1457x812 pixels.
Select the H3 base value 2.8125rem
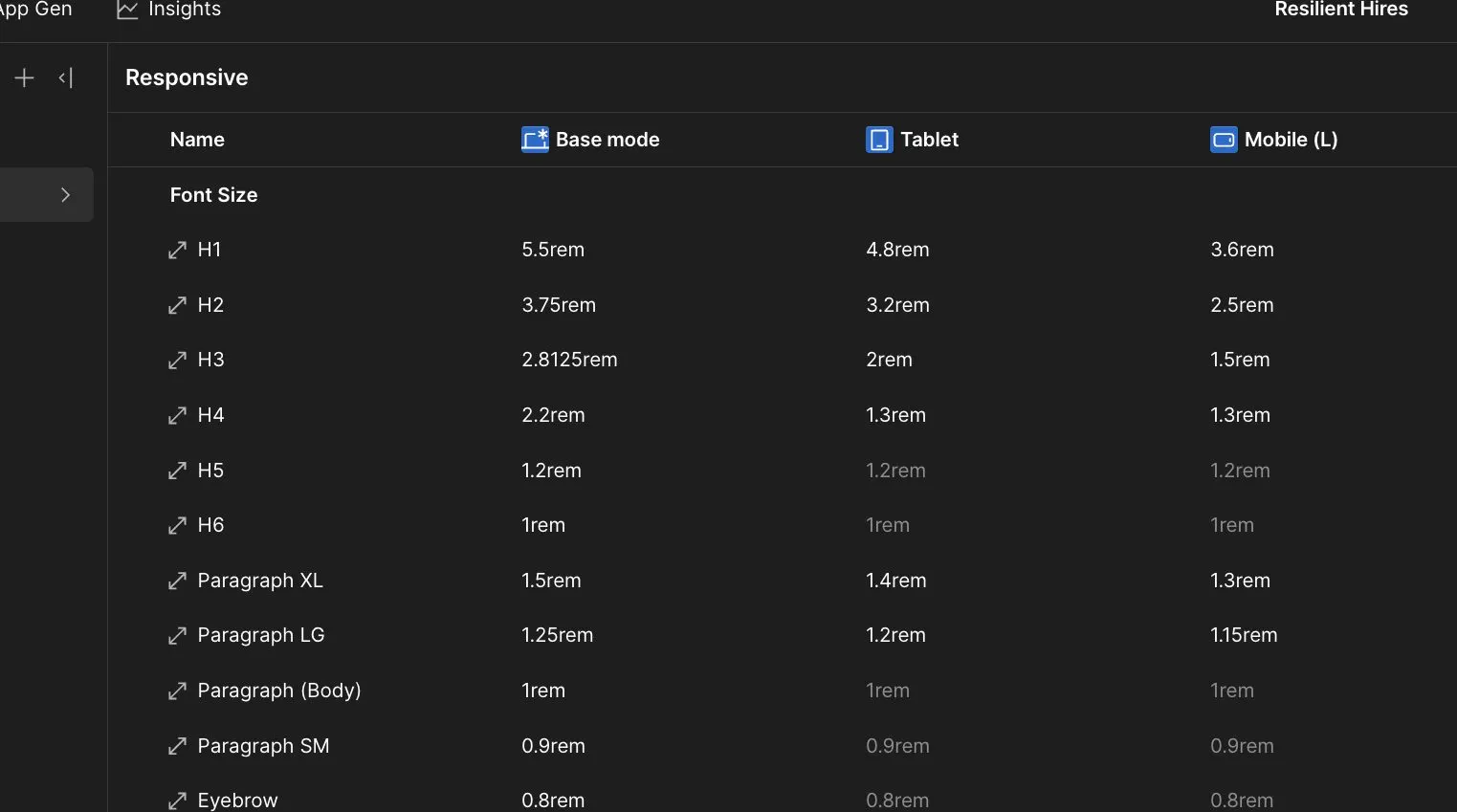tap(569, 360)
